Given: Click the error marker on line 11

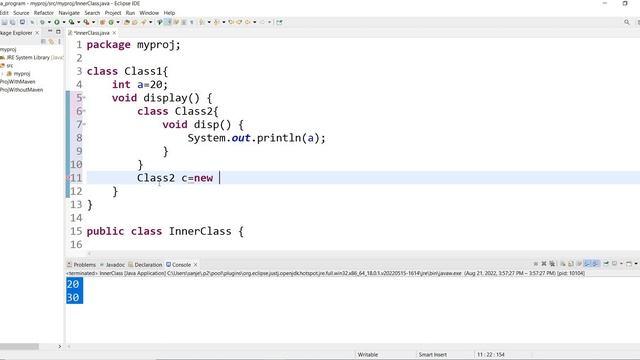Looking at the screenshot, I should click(x=68, y=178).
